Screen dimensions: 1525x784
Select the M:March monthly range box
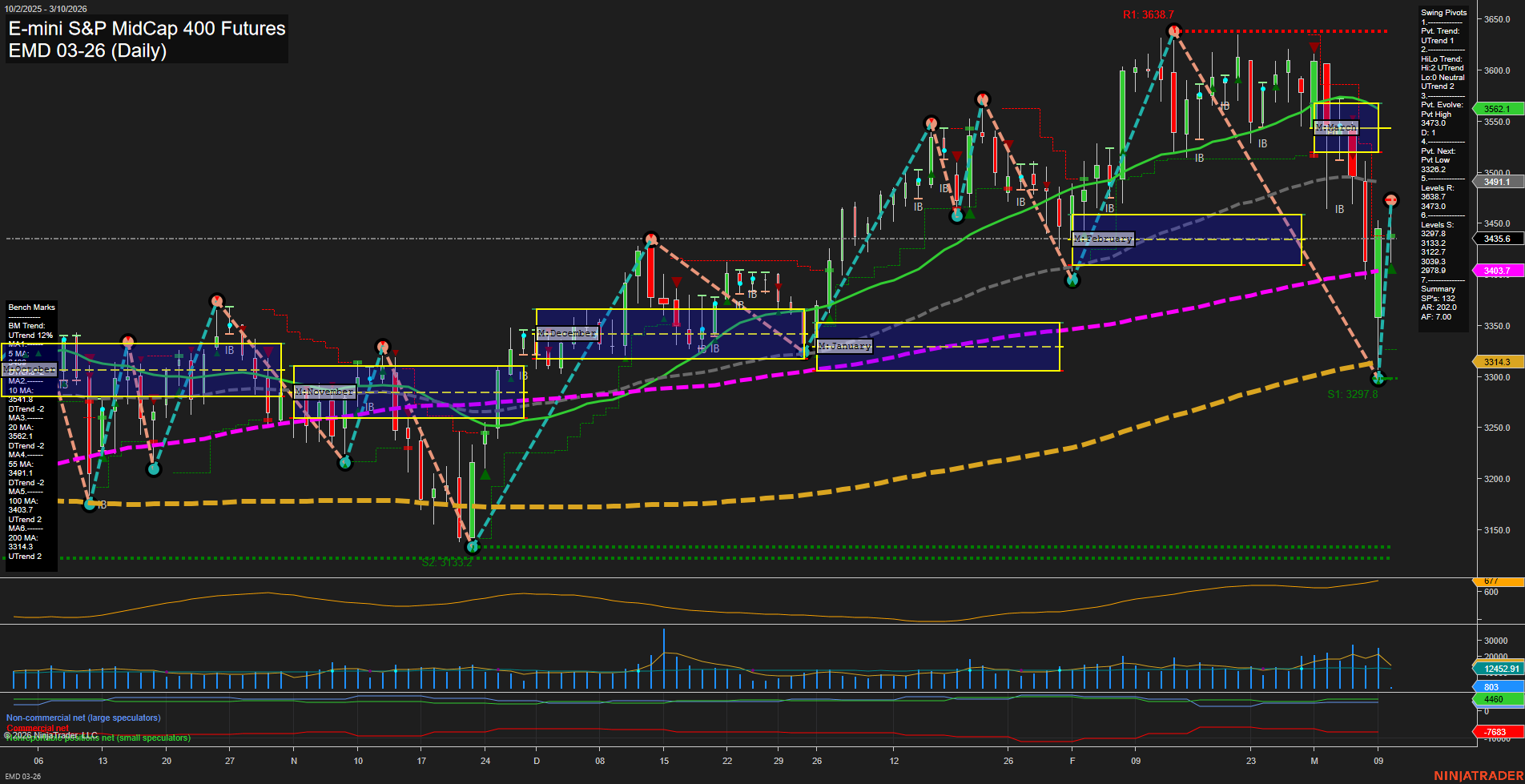point(1336,127)
